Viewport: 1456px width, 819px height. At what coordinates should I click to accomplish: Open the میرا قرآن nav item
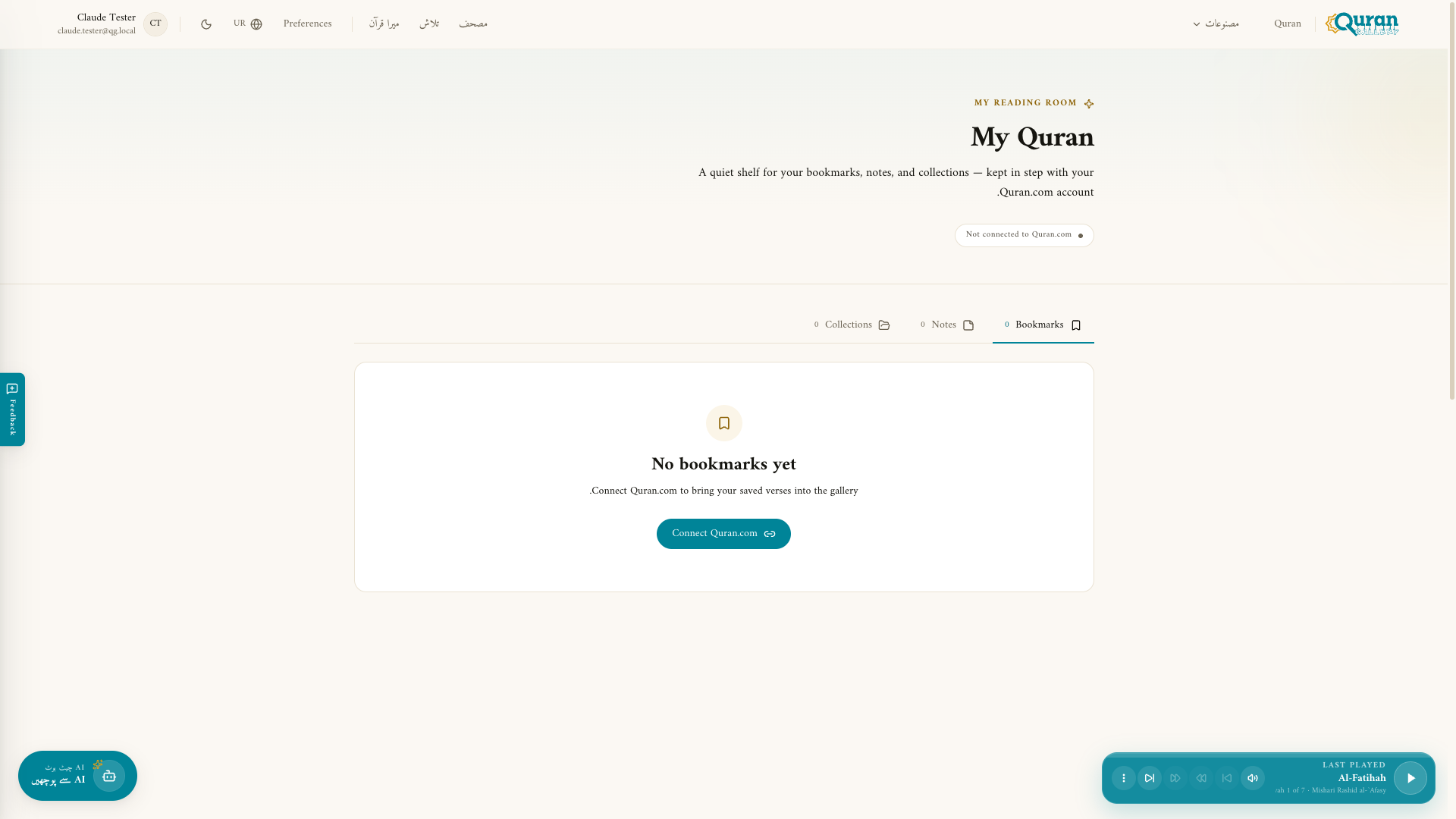(384, 24)
